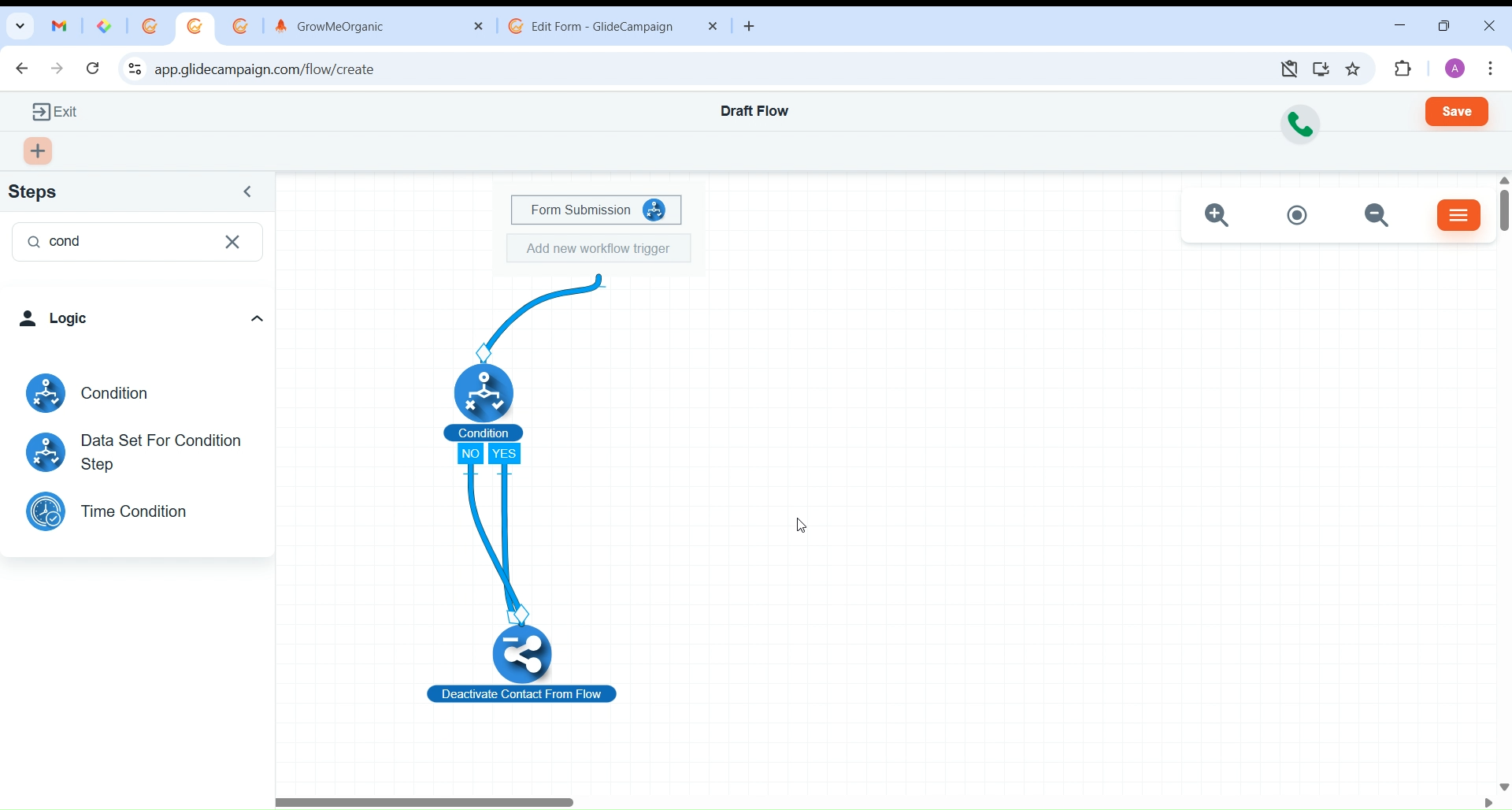This screenshot has height=810, width=1512.
Task: Switch to Edit Form - GlideCampaign tab
Action: 602,27
